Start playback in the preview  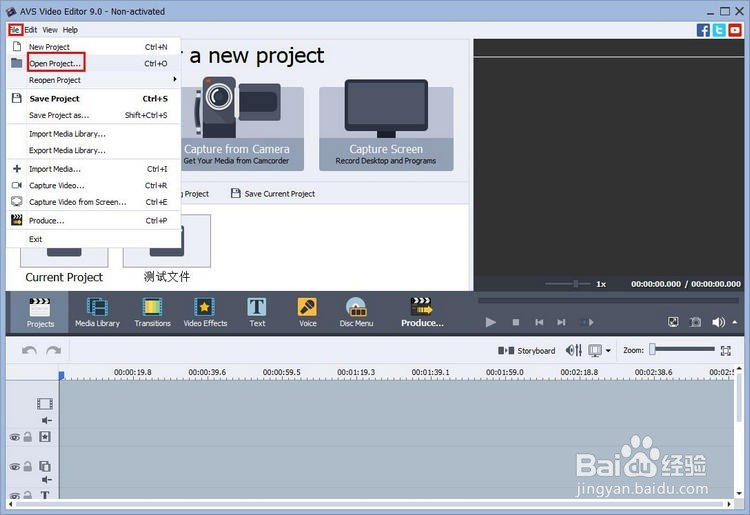click(x=490, y=322)
